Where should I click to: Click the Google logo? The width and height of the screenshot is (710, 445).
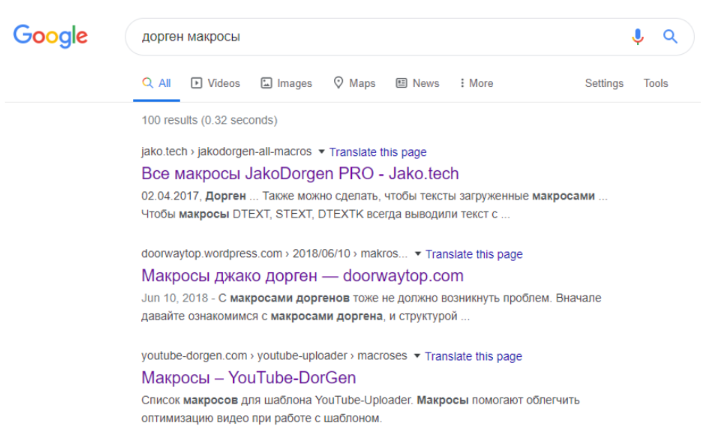point(50,36)
